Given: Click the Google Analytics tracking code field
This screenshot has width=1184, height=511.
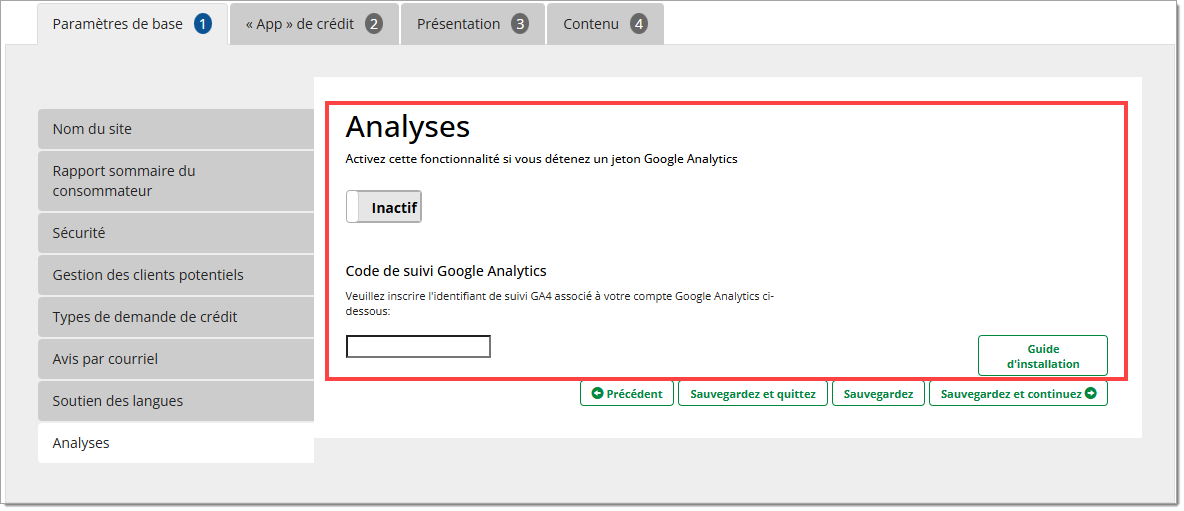Looking at the screenshot, I should [418, 347].
